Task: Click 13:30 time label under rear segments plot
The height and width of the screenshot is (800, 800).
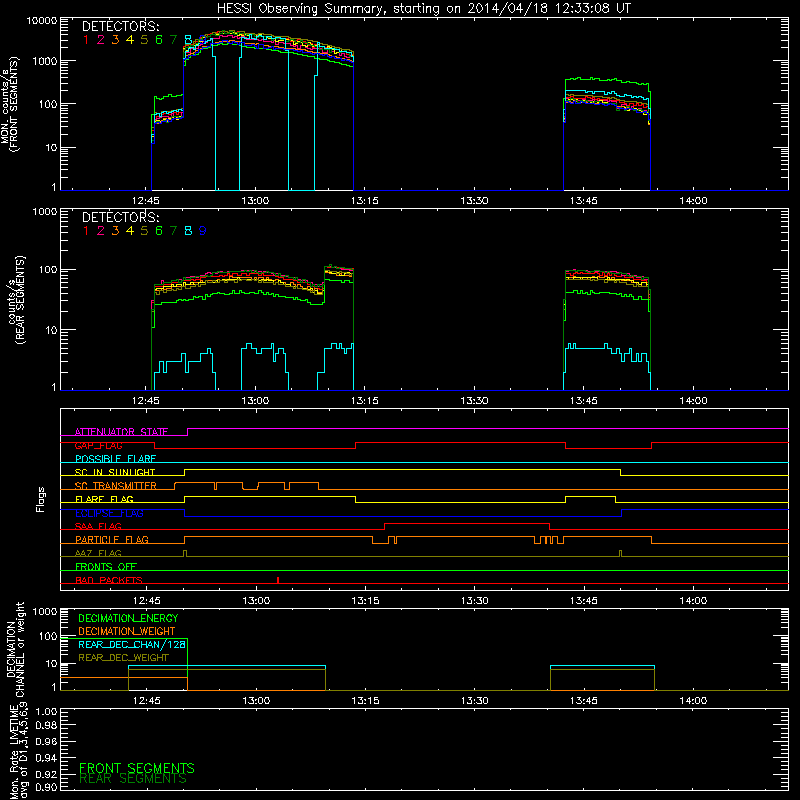Action: tap(474, 401)
